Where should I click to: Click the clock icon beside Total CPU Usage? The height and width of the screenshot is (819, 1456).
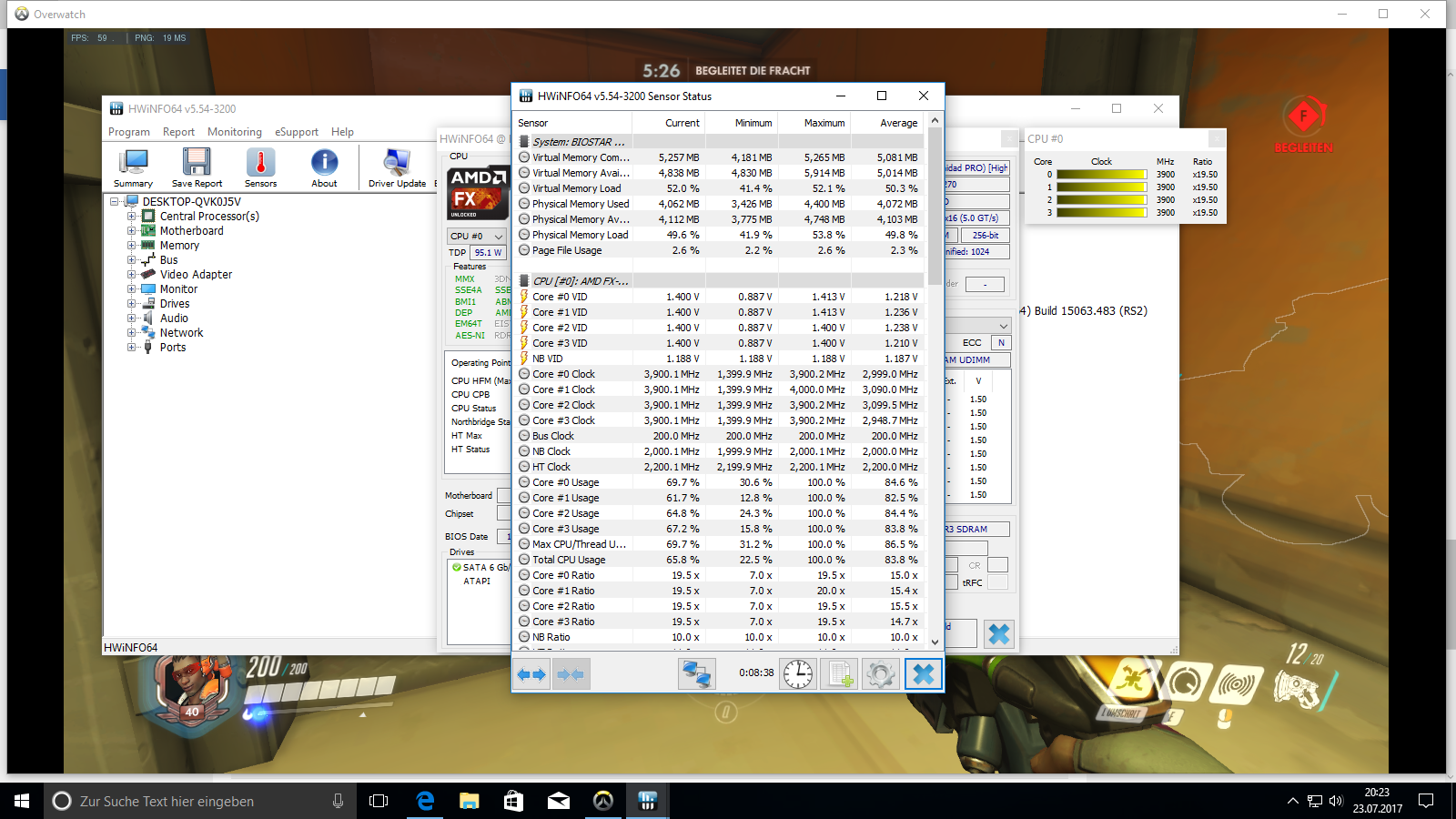click(524, 560)
